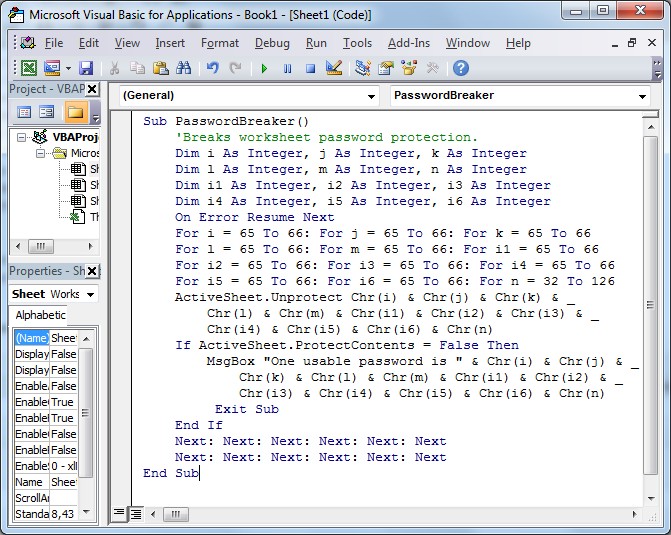Collapse the VBAProject tree node
This screenshot has height=535, width=671.
(x=21, y=137)
